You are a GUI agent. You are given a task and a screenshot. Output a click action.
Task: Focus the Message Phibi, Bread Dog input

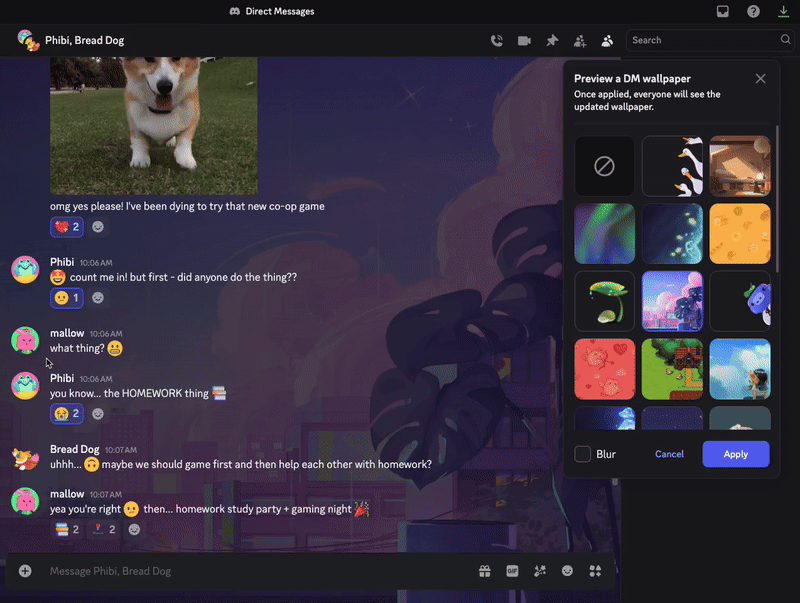pyautogui.click(x=260, y=571)
